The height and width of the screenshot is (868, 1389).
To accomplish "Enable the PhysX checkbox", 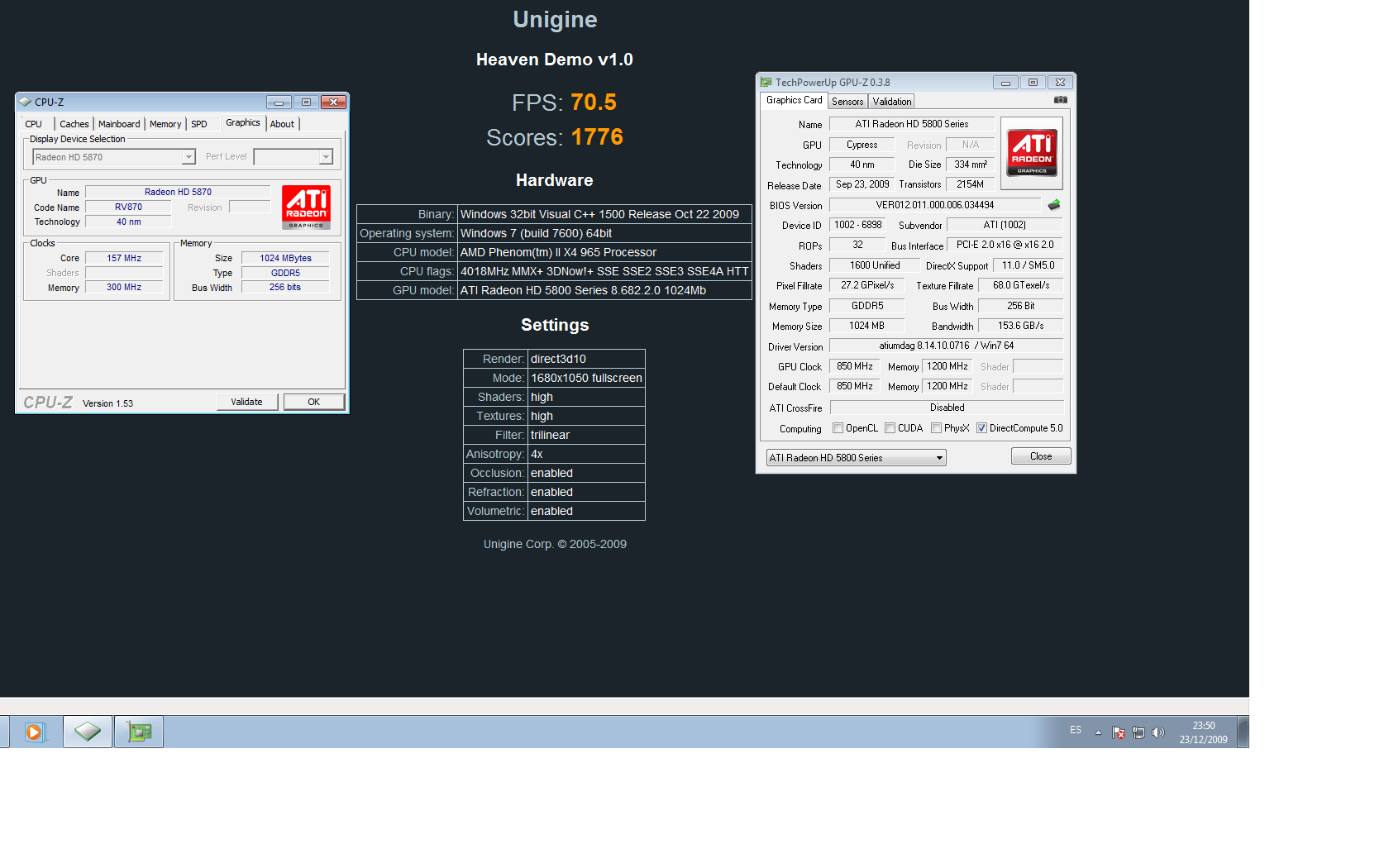I will pos(937,428).
